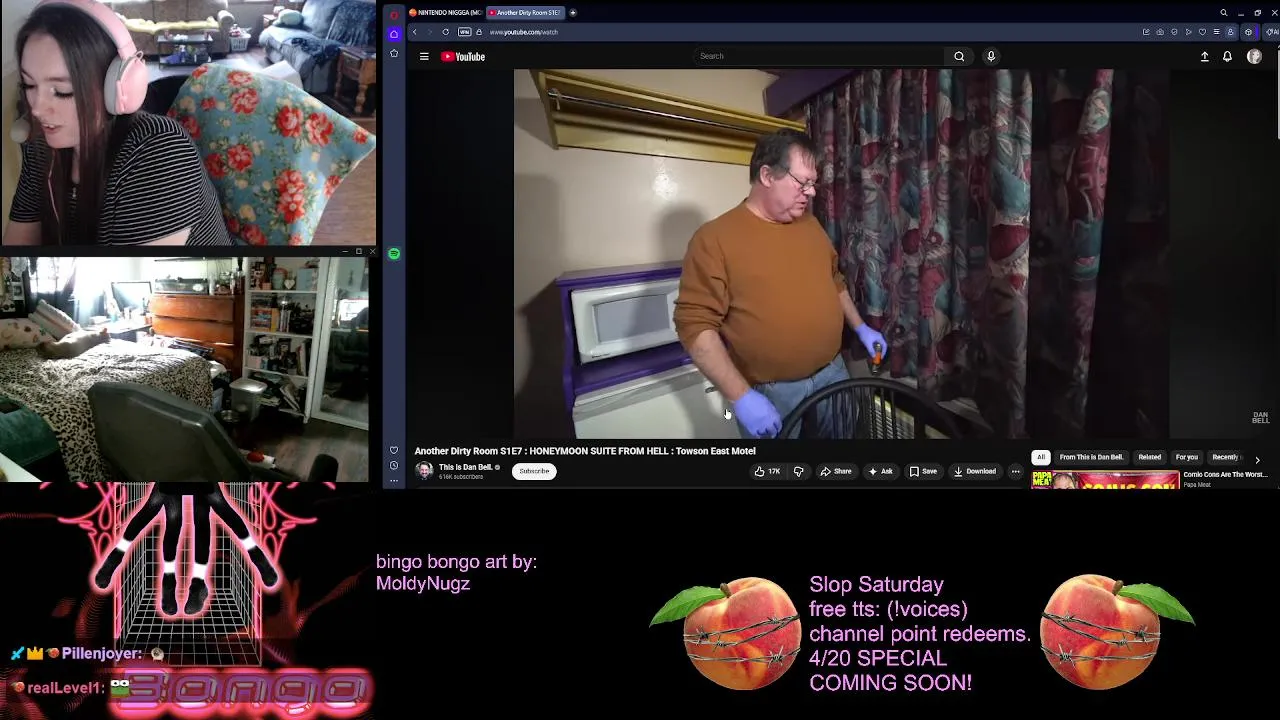Image resolution: width=1280 pixels, height=720 pixels.
Task: Open the sidebar heart icon
Action: click(394, 450)
